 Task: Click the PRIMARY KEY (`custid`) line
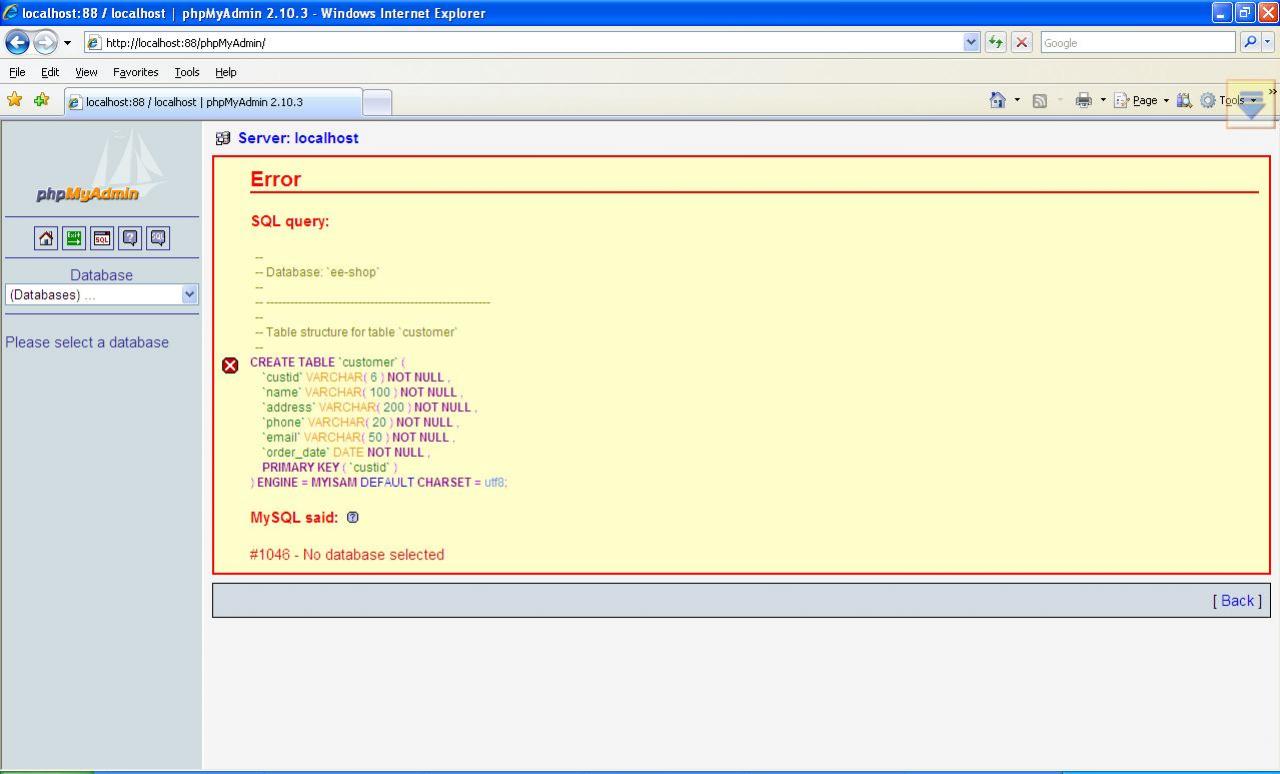(329, 467)
